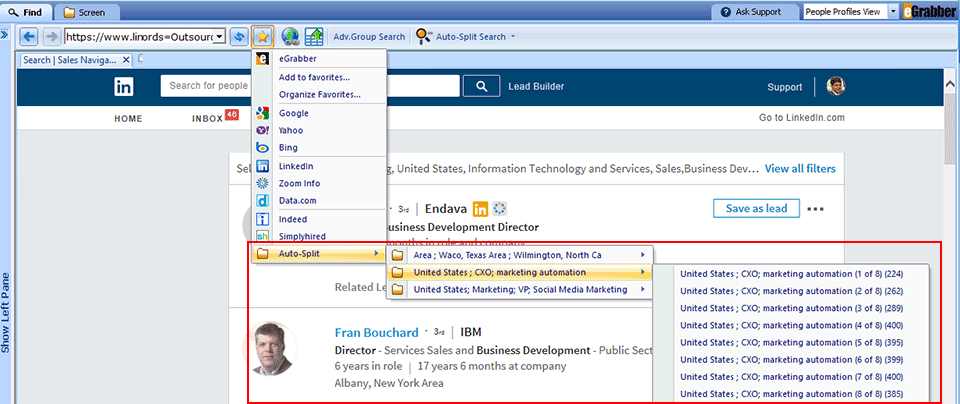Open the People Profiles View dropdown

(893, 12)
